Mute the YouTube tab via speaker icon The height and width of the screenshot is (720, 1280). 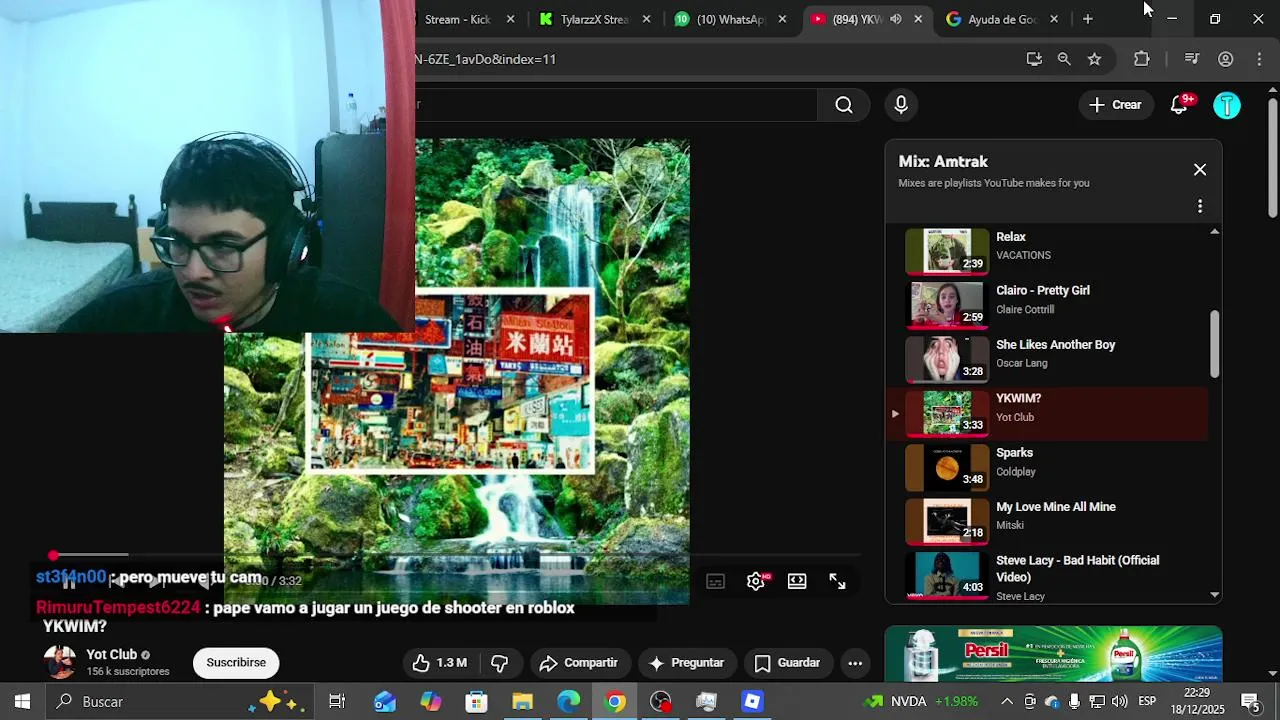tap(895, 19)
